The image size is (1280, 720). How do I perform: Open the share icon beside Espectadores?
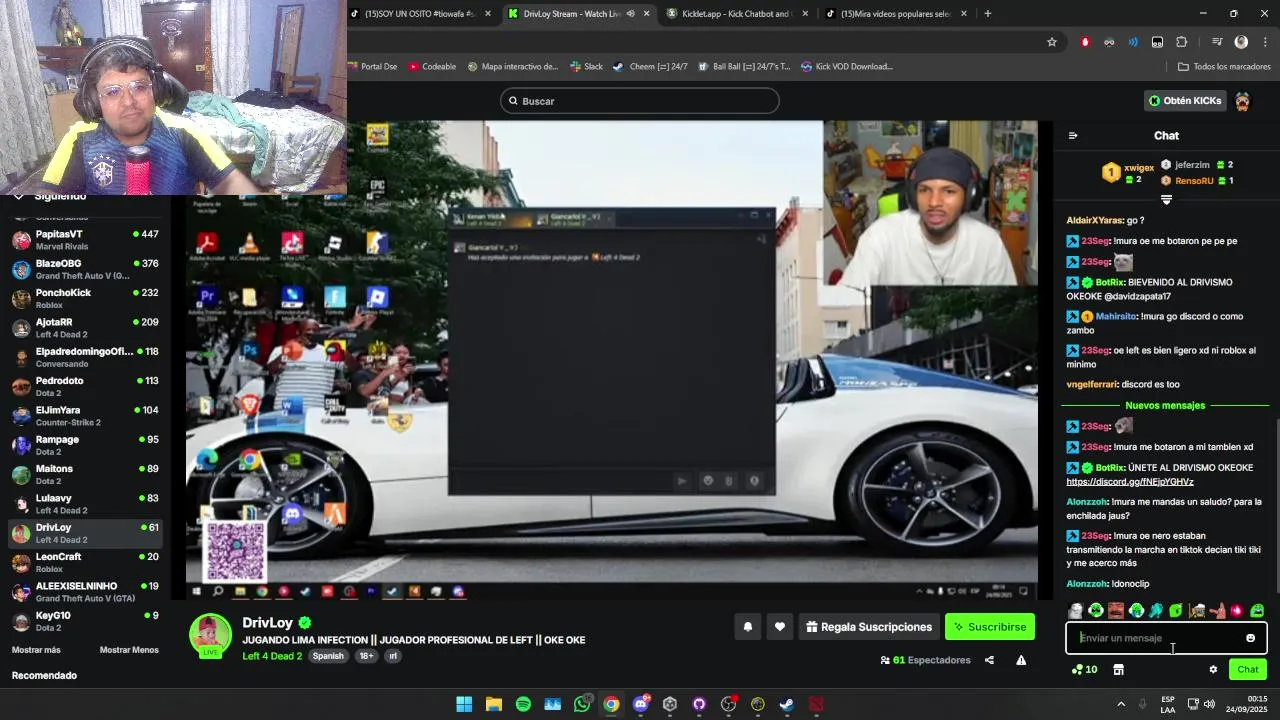[x=989, y=660]
